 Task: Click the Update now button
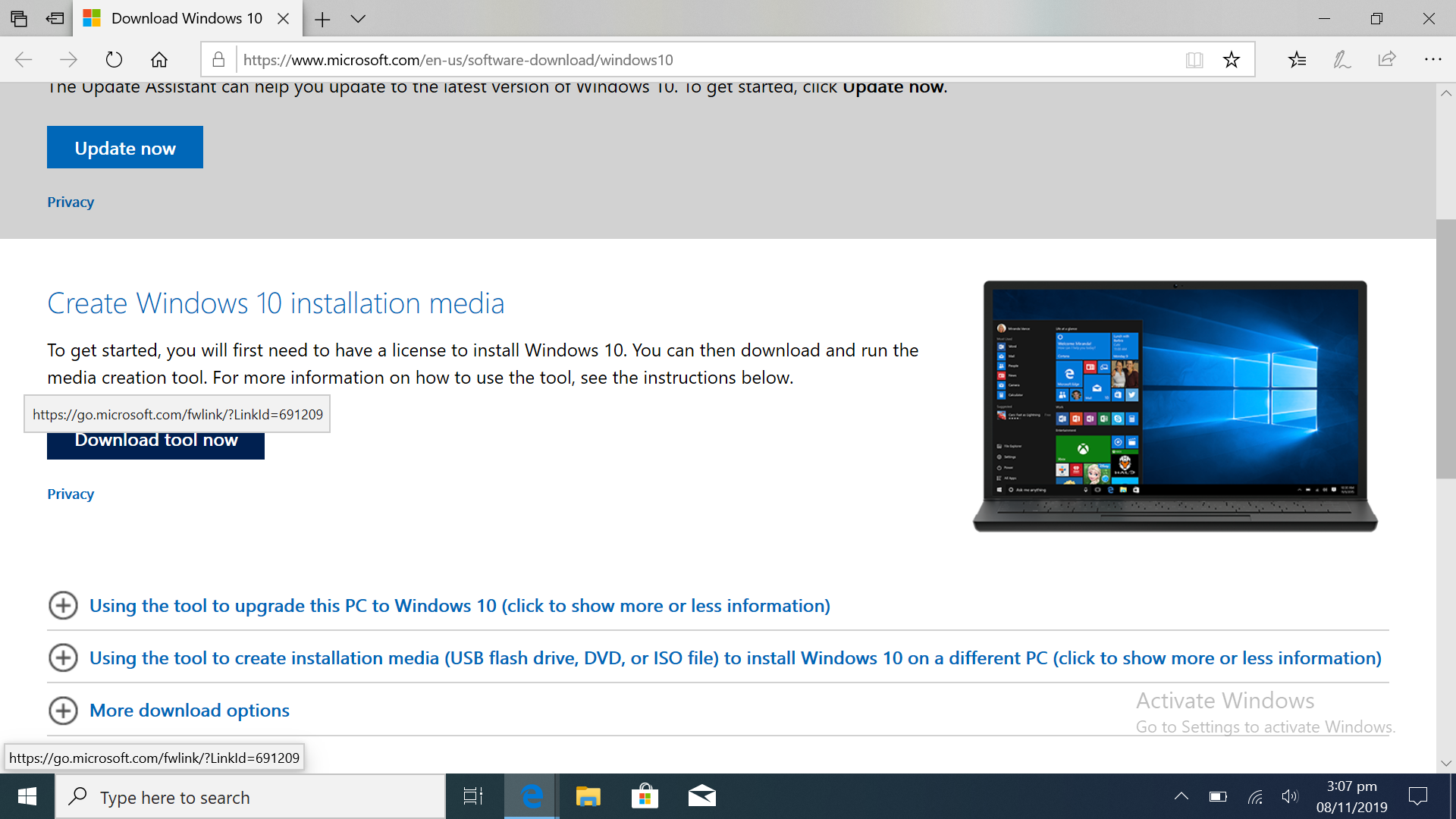[x=125, y=147]
